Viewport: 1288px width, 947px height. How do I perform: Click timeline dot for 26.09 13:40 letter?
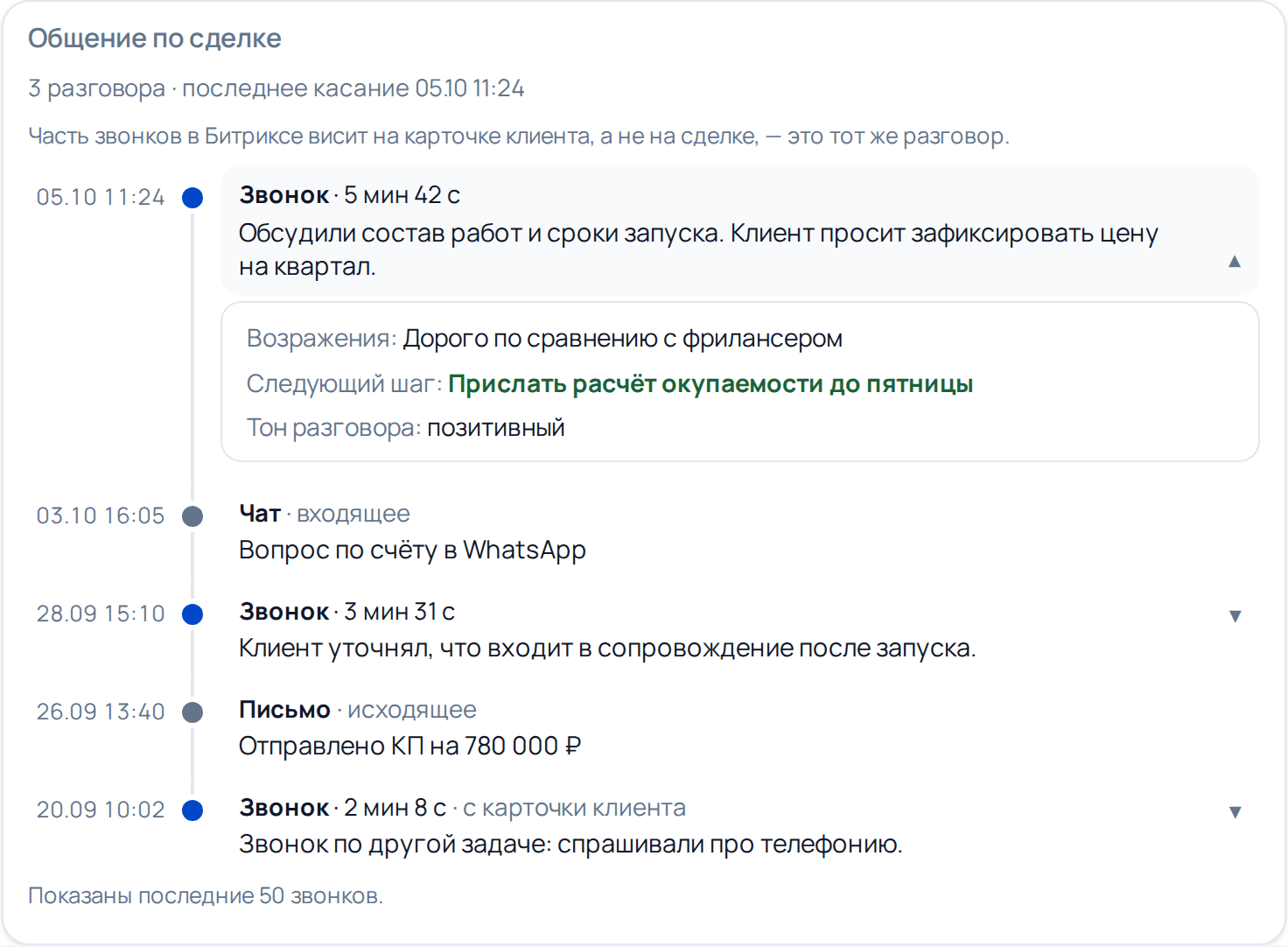pyautogui.click(x=192, y=712)
